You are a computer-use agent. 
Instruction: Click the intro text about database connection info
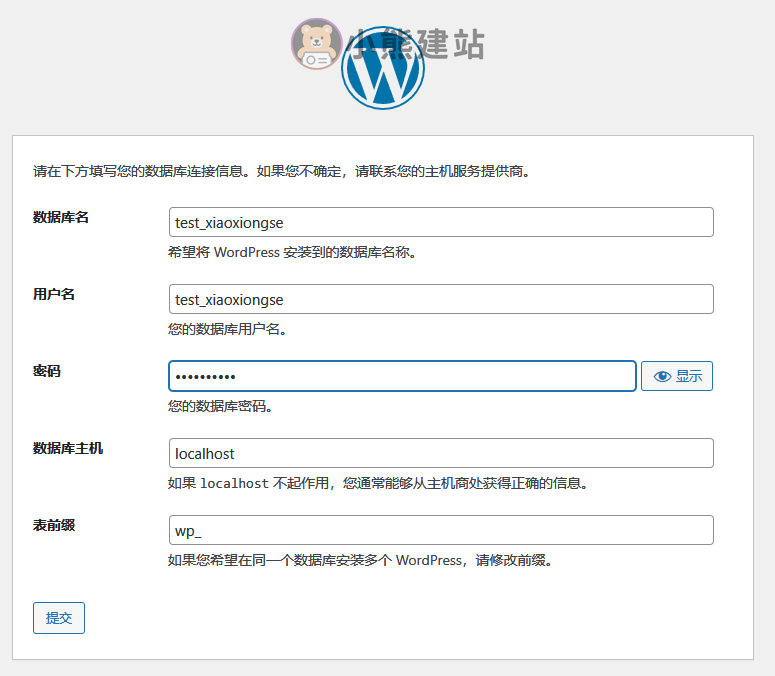tap(281, 171)
